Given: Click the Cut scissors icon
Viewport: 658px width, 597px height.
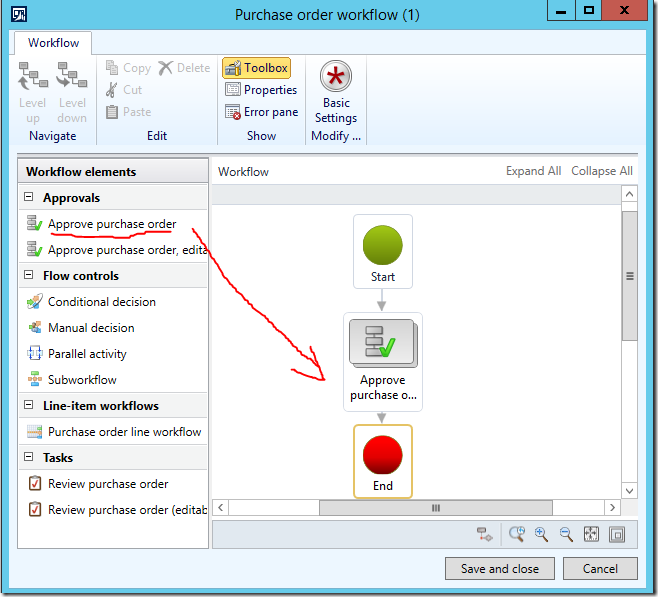Looking at the screenshot, I should [112, 90].
